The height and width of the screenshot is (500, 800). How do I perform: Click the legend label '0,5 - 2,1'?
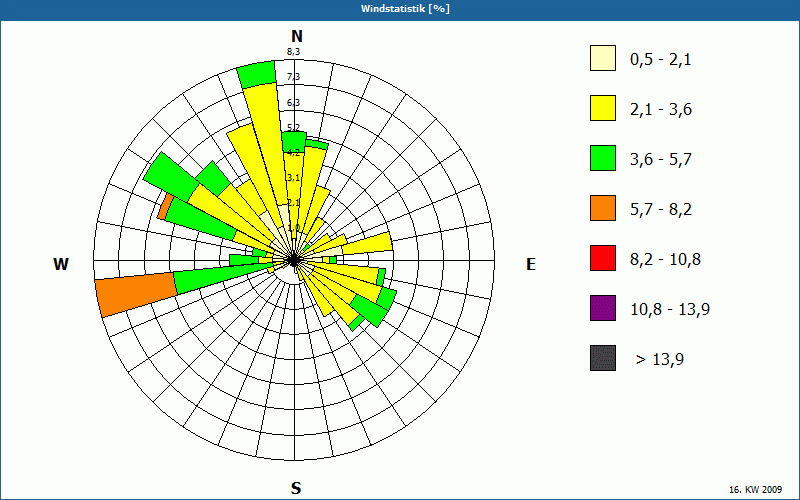pos(661,60)
